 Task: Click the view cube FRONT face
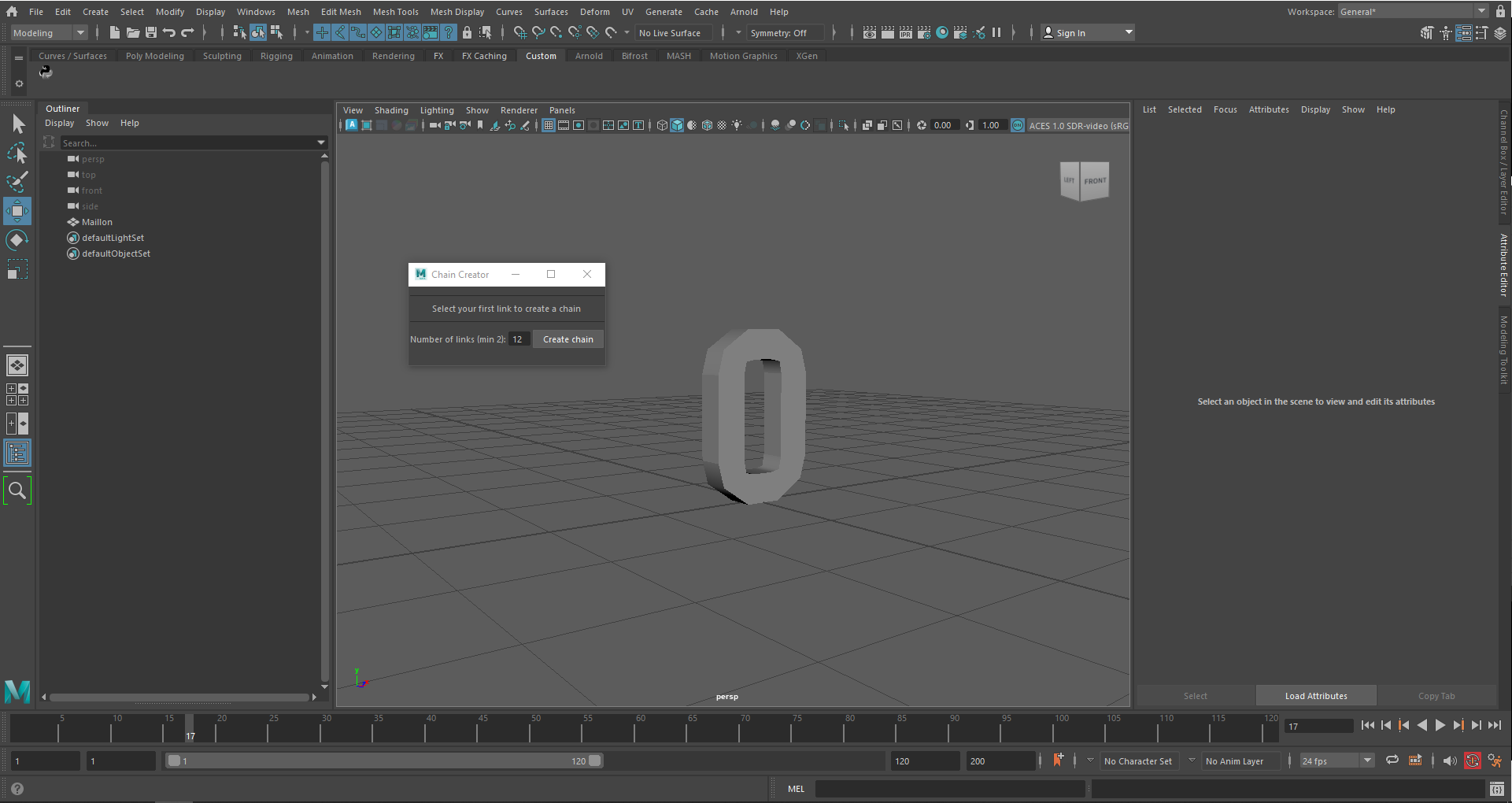[x=1094, y=181]
